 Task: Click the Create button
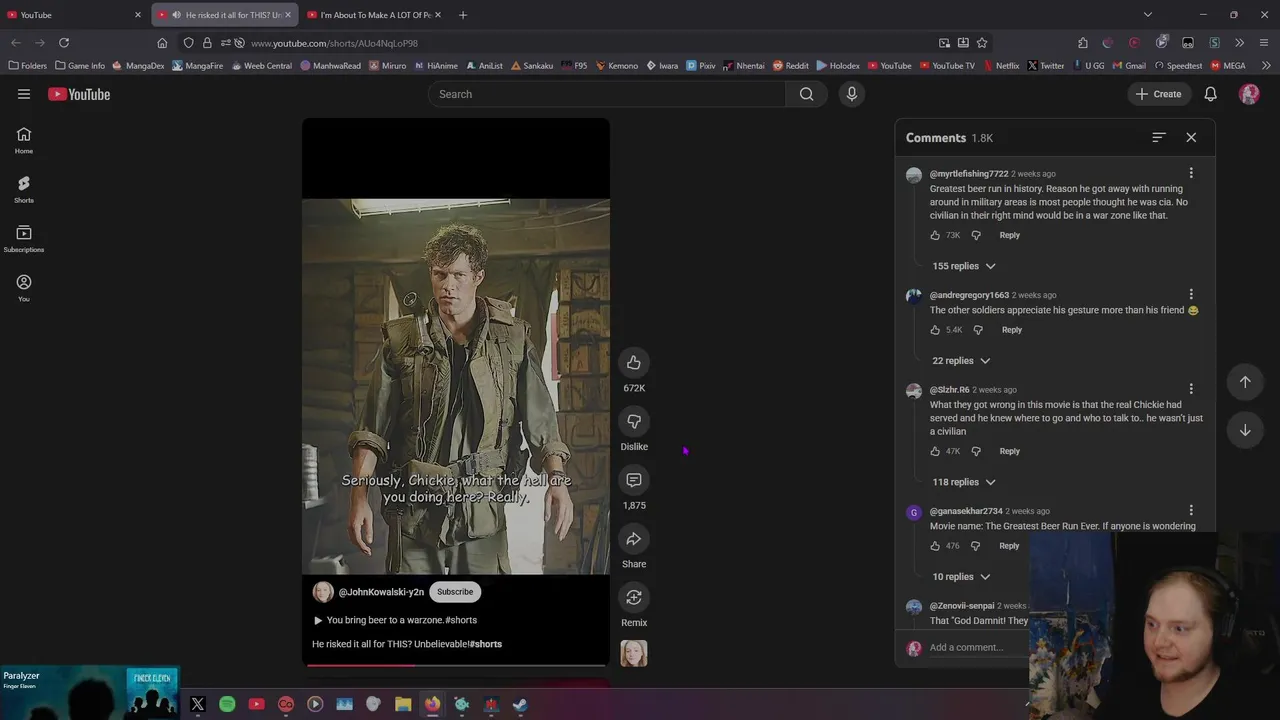click(1158, 94)
